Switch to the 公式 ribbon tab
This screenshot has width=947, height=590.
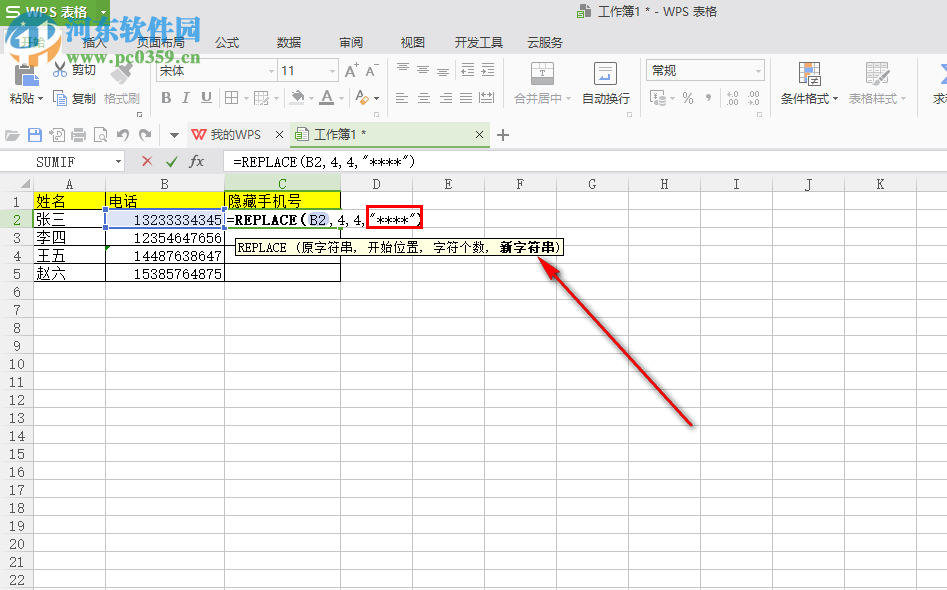click(226, 42)
